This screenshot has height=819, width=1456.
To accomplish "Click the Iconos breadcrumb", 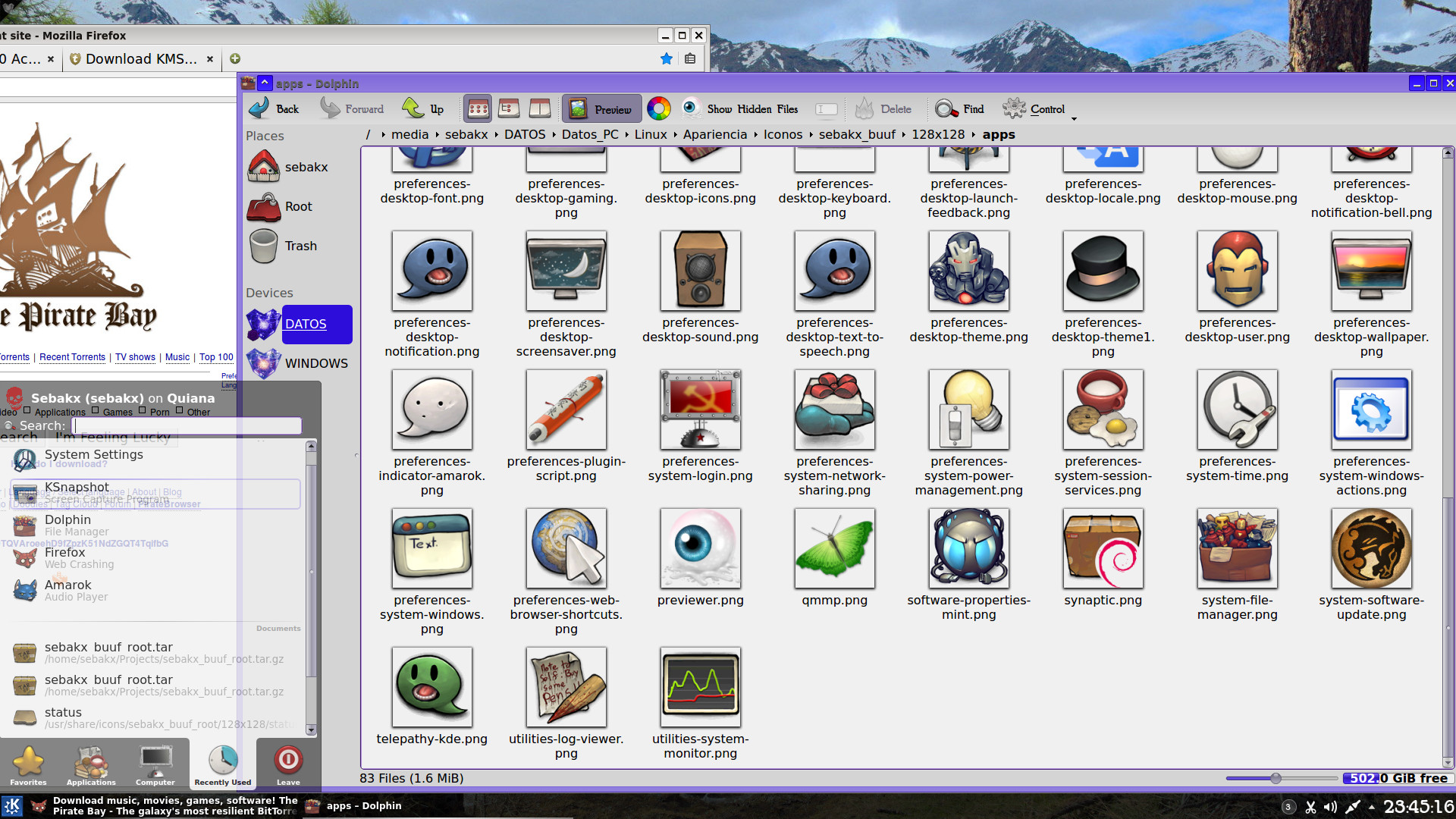I will [x=783, y=134].
